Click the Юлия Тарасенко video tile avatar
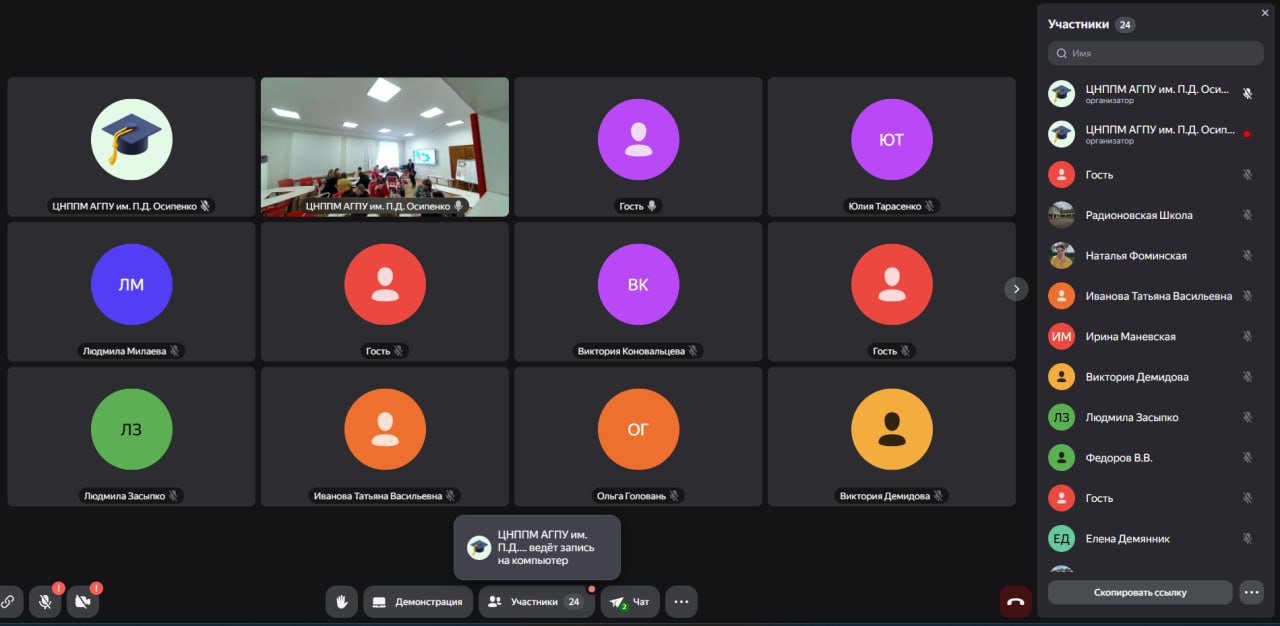Screen dimensions: 1280x626 891,140
